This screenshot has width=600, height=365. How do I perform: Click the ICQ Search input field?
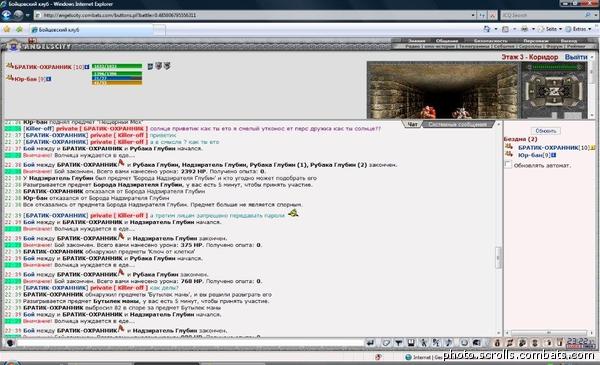pos(541,15)
